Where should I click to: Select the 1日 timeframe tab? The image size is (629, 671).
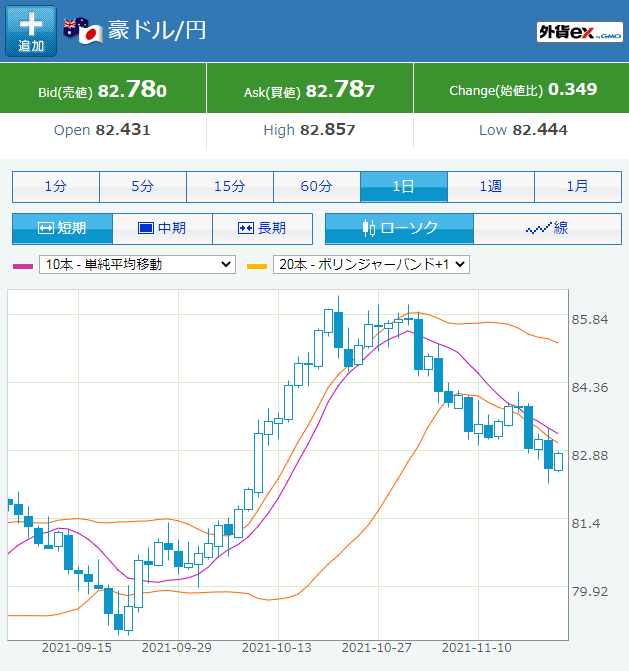[x=404, y=187]
